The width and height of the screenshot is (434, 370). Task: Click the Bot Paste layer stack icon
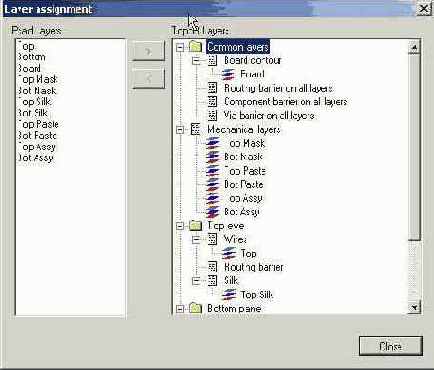[212, 184]
